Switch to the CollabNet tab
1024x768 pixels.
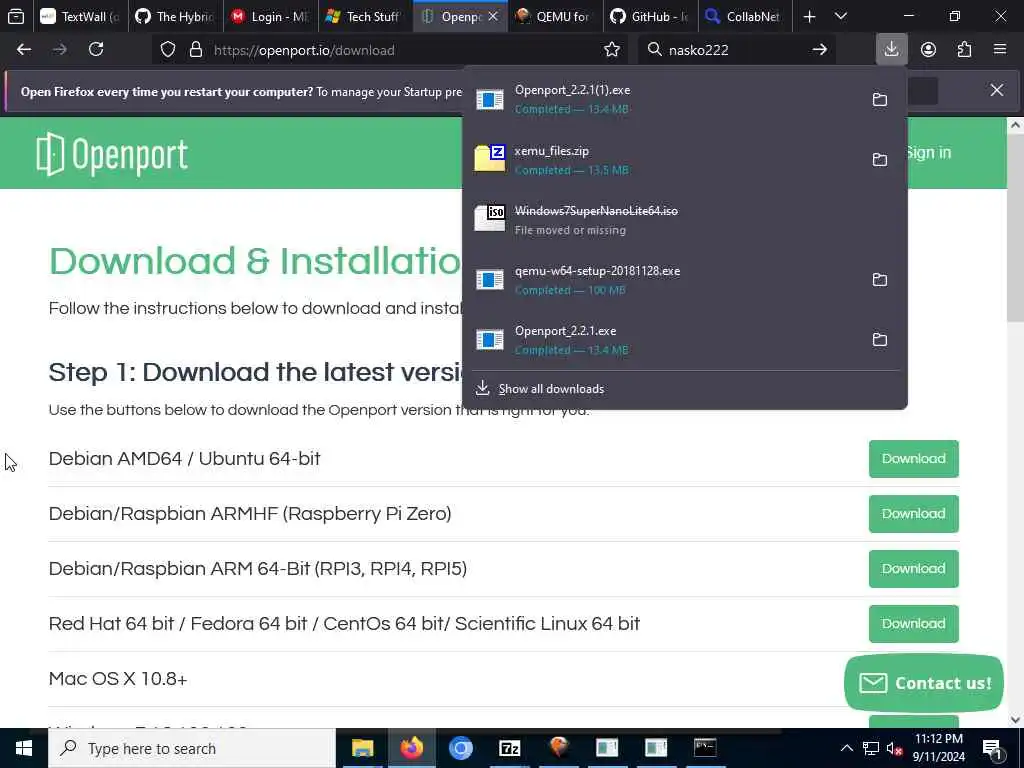pos(746,16)
